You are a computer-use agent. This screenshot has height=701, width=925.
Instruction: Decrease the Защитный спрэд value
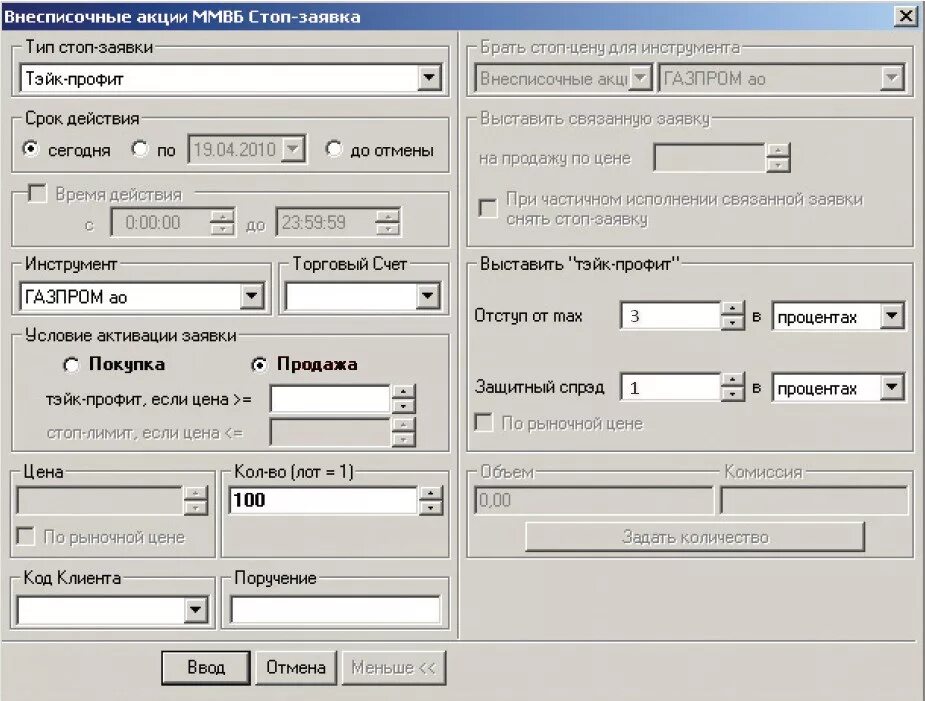[733, 394]
